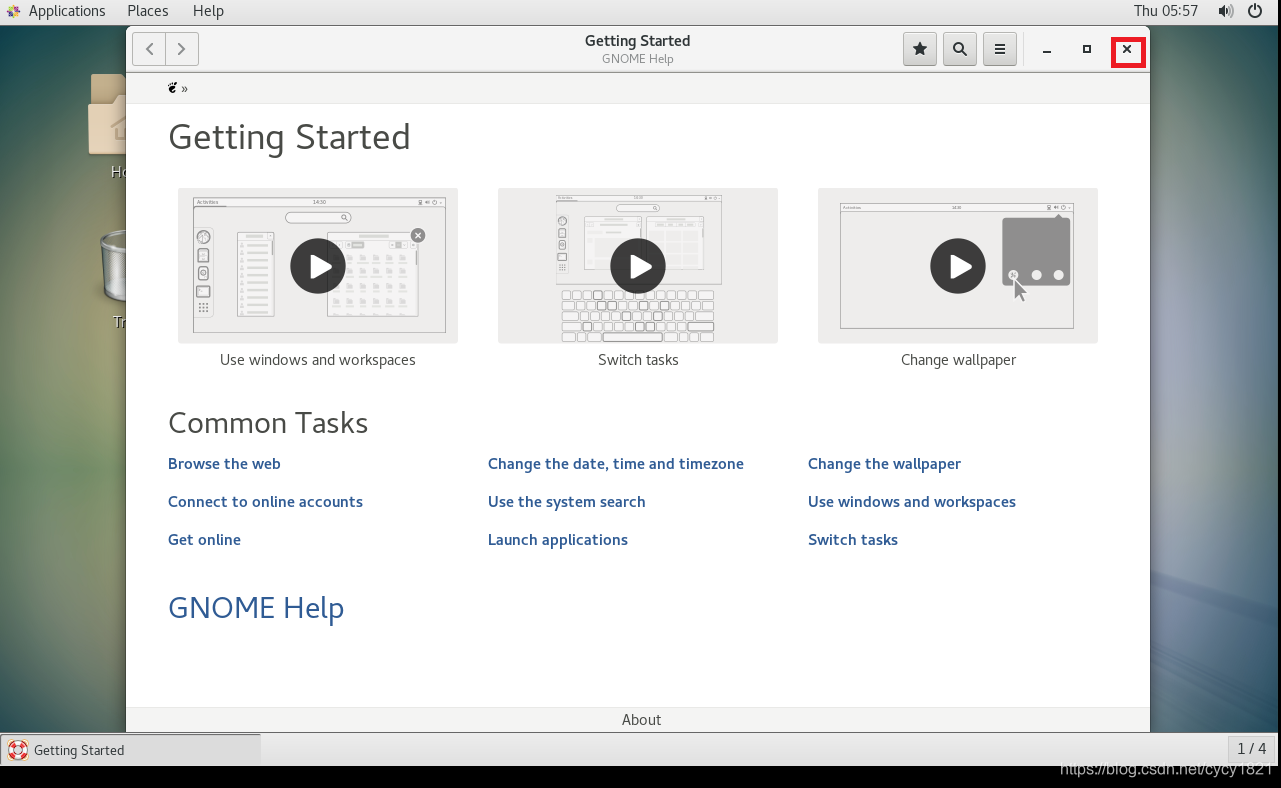Open the volume speaker icon
The width and height of the screenshot is (1281, 788).
point(1226,11)
